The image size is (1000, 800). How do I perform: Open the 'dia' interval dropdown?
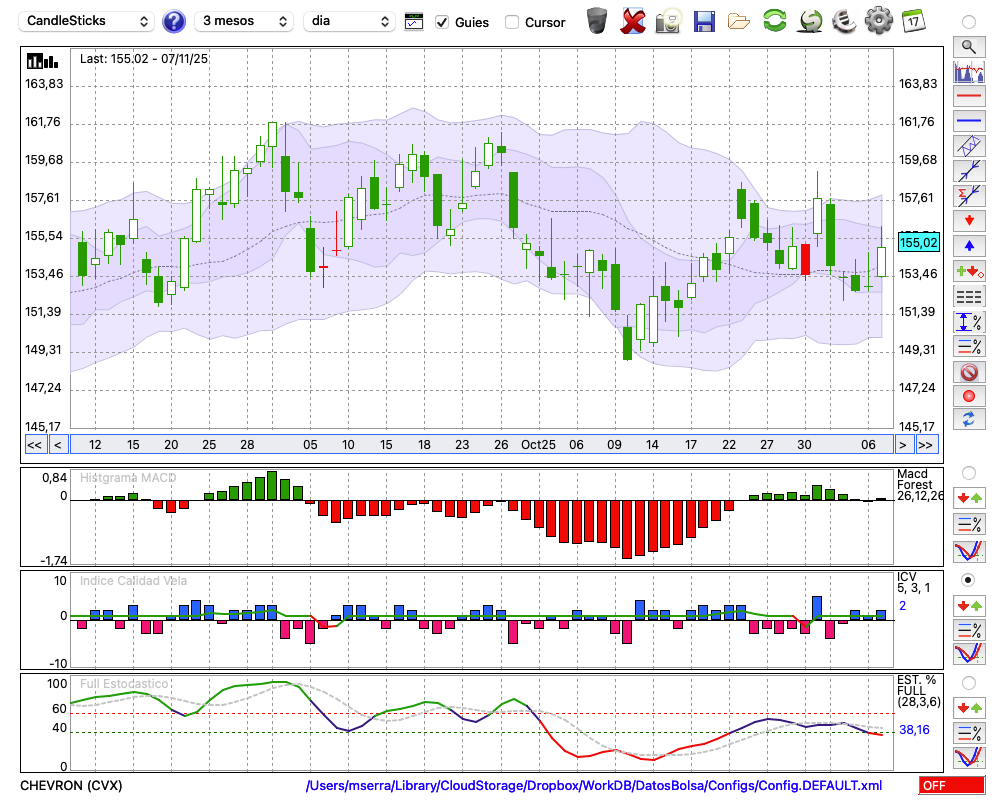click(349, 21)
